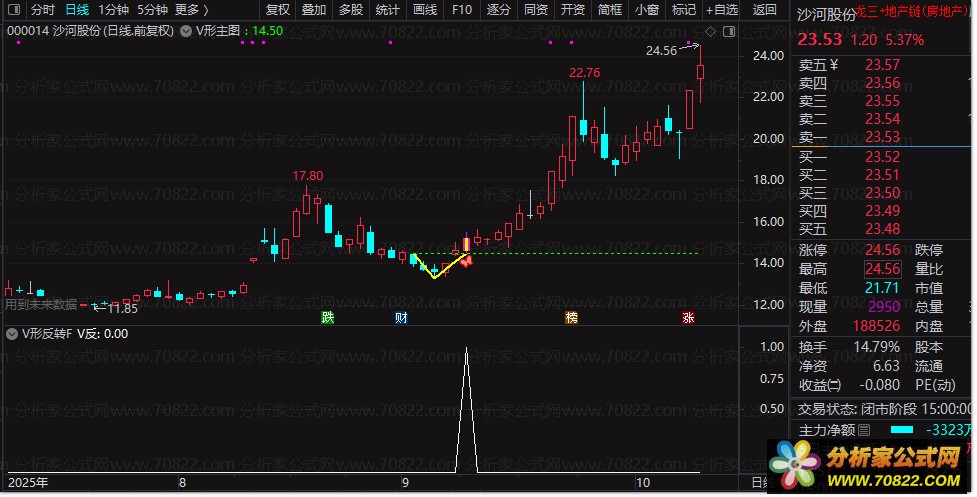Toggle the left sidebar panel icon

click(x=13, y=10)
